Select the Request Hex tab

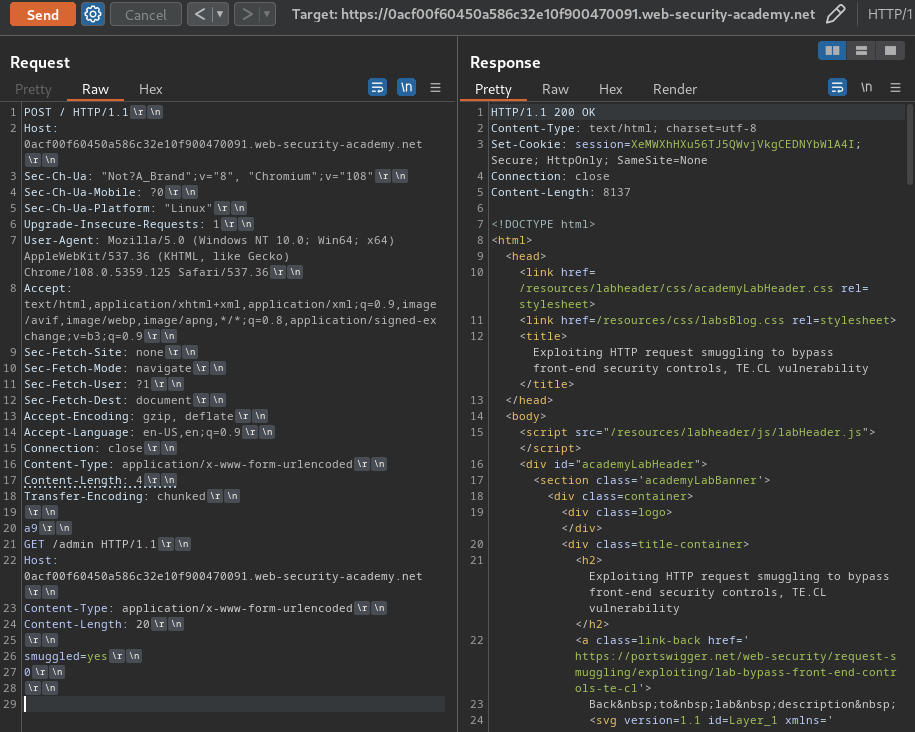pos(151,89)
